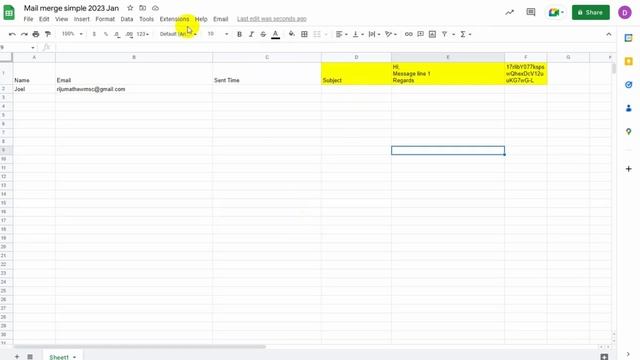Screen dimensions: 640x360
Task: Open the Insert menu
Action: click(x=82, y=19)
